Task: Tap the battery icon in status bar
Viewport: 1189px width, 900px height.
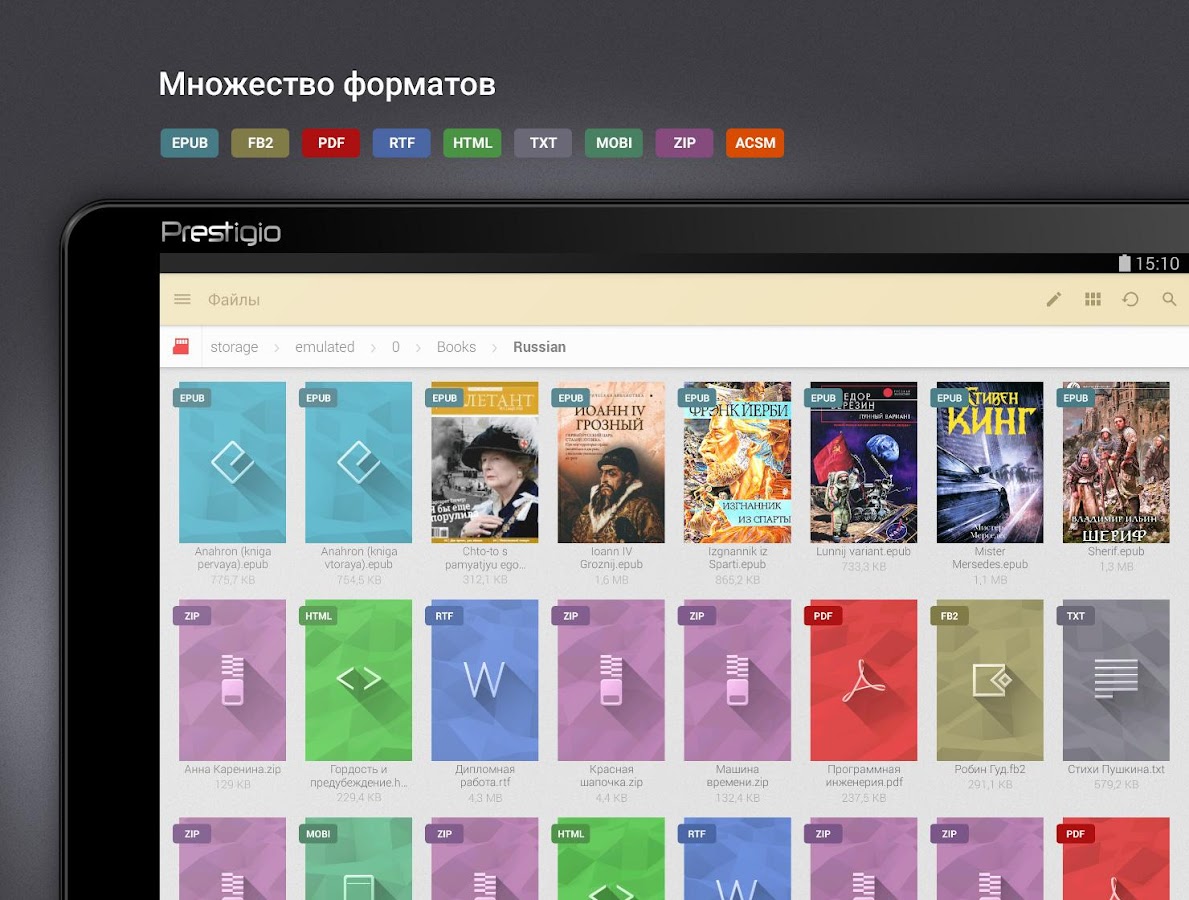Action: tap(1125, 263)
